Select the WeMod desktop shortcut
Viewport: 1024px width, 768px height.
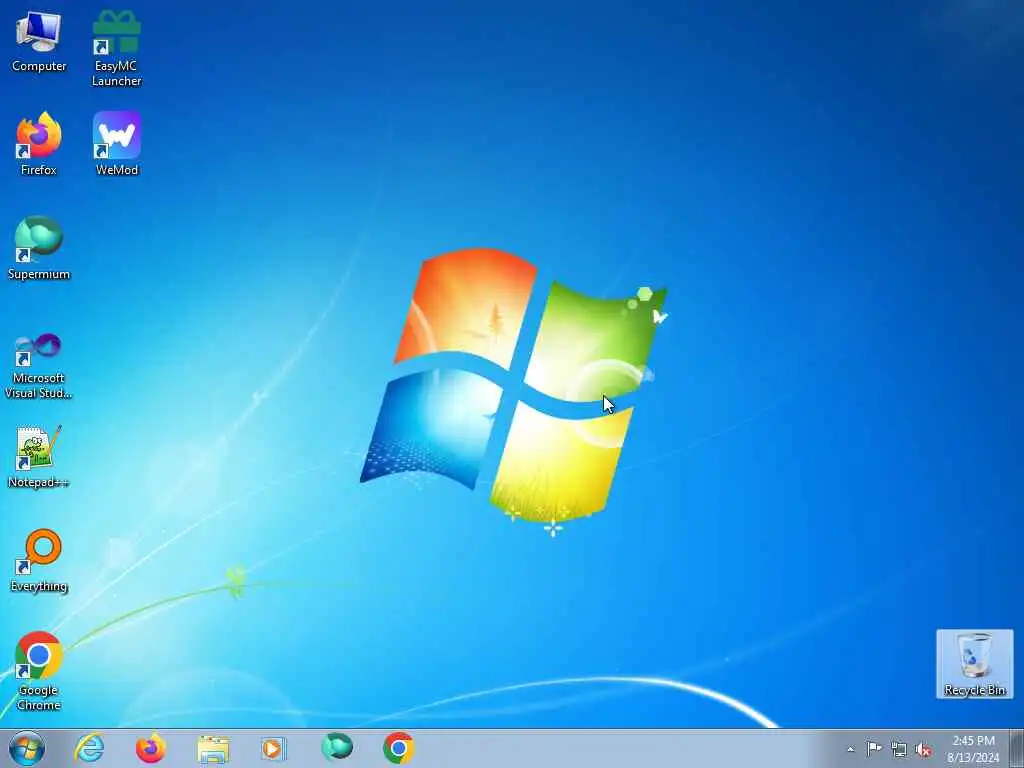pos(117,144)
